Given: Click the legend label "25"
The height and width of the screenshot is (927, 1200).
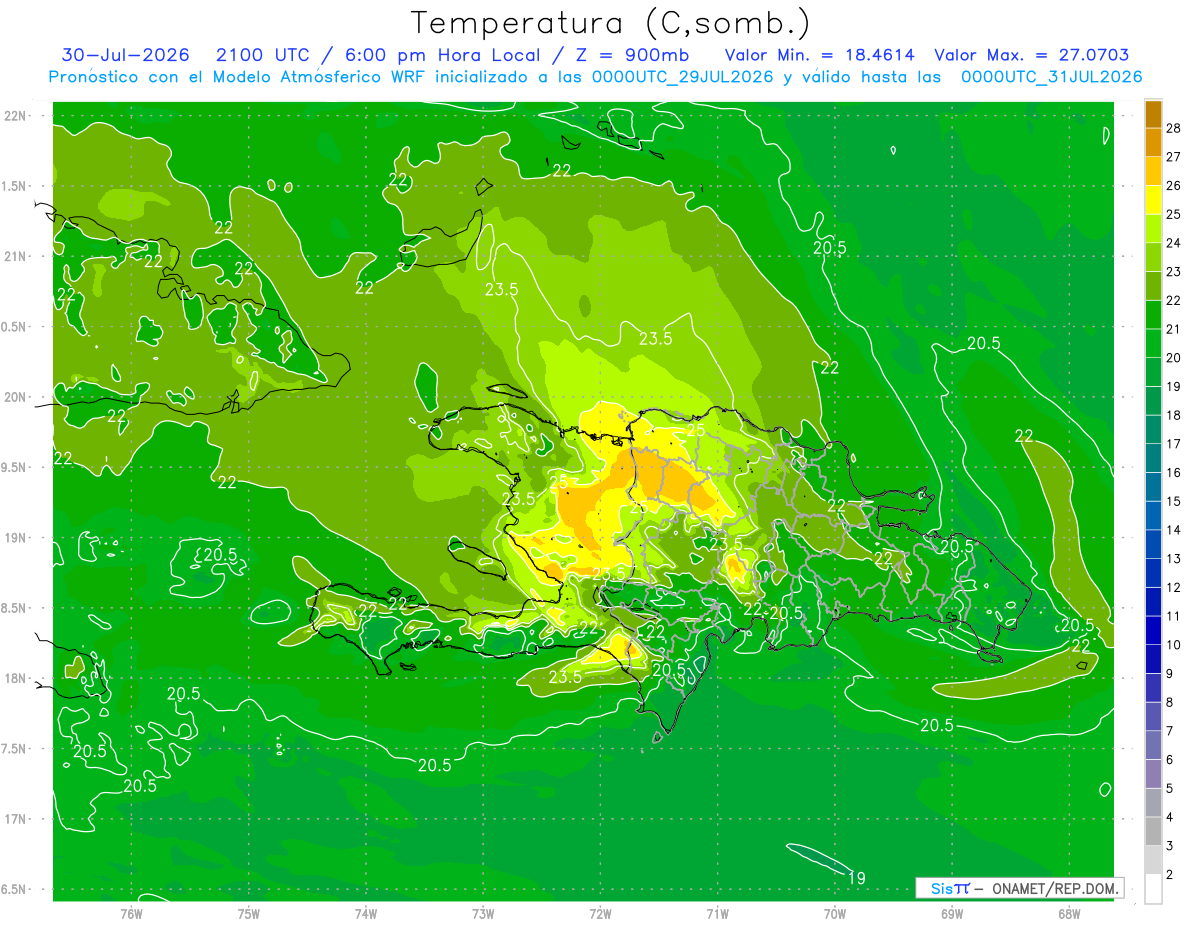Looking at the screenshot, I should pyautogui.click(x=1174, y=214).
